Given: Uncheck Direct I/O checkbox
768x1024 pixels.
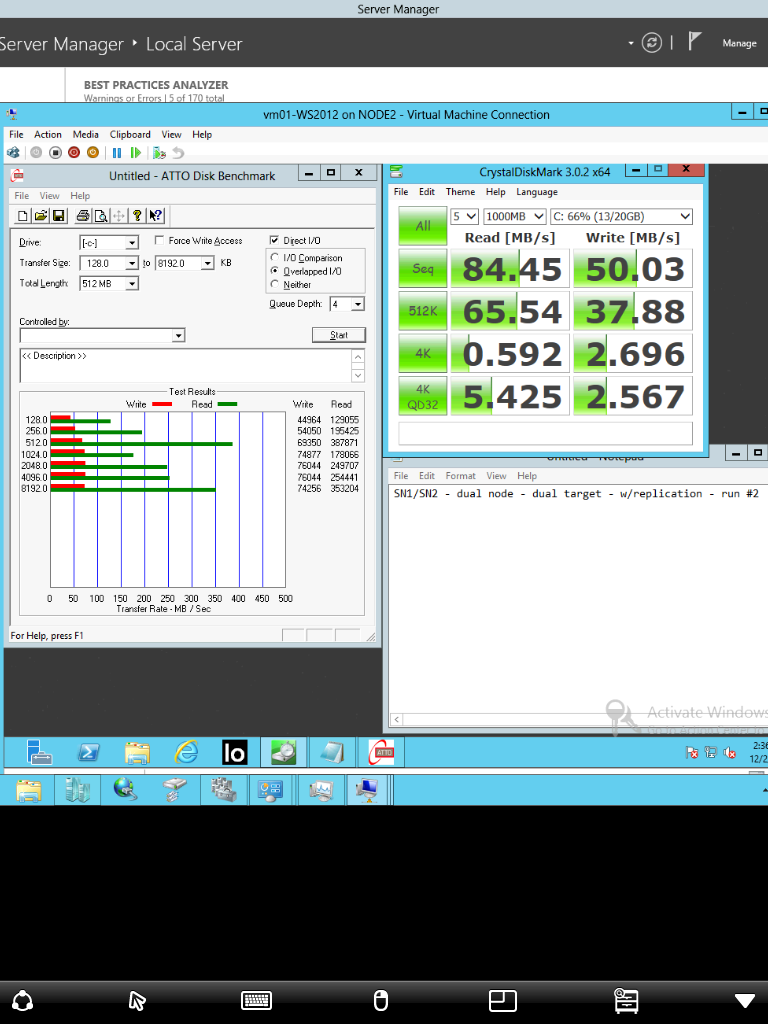Looking at the screenshot, I should tap(274, 240).
